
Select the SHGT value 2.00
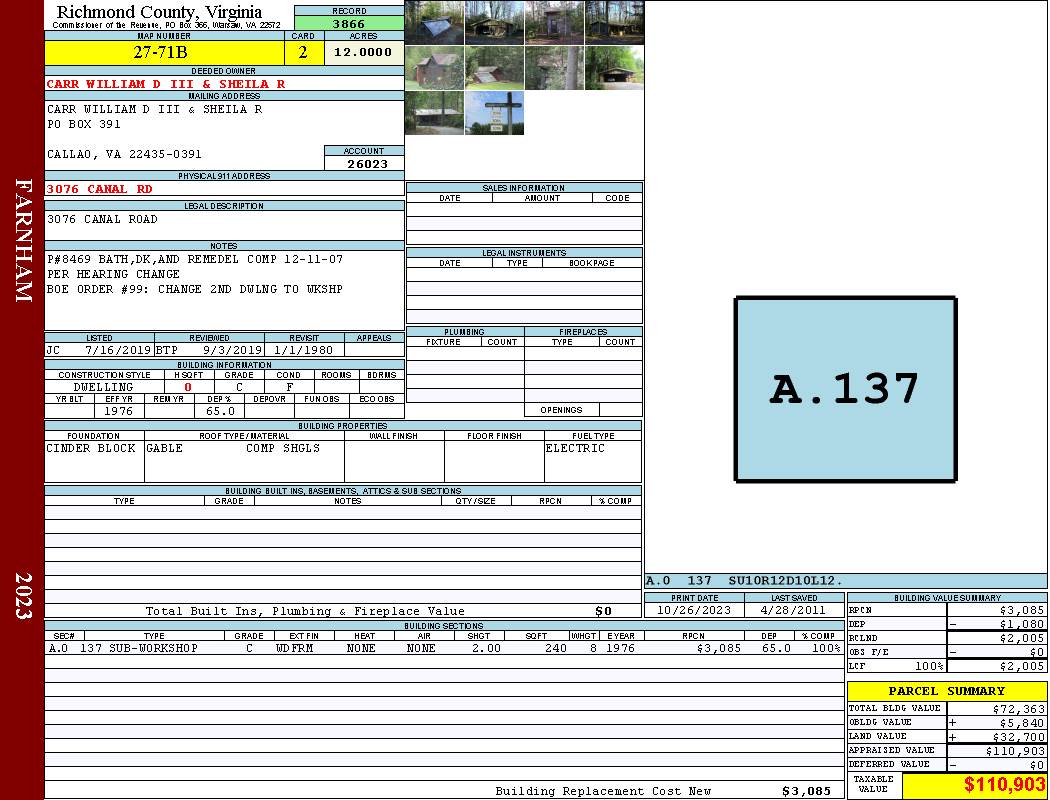pos(485,648)
